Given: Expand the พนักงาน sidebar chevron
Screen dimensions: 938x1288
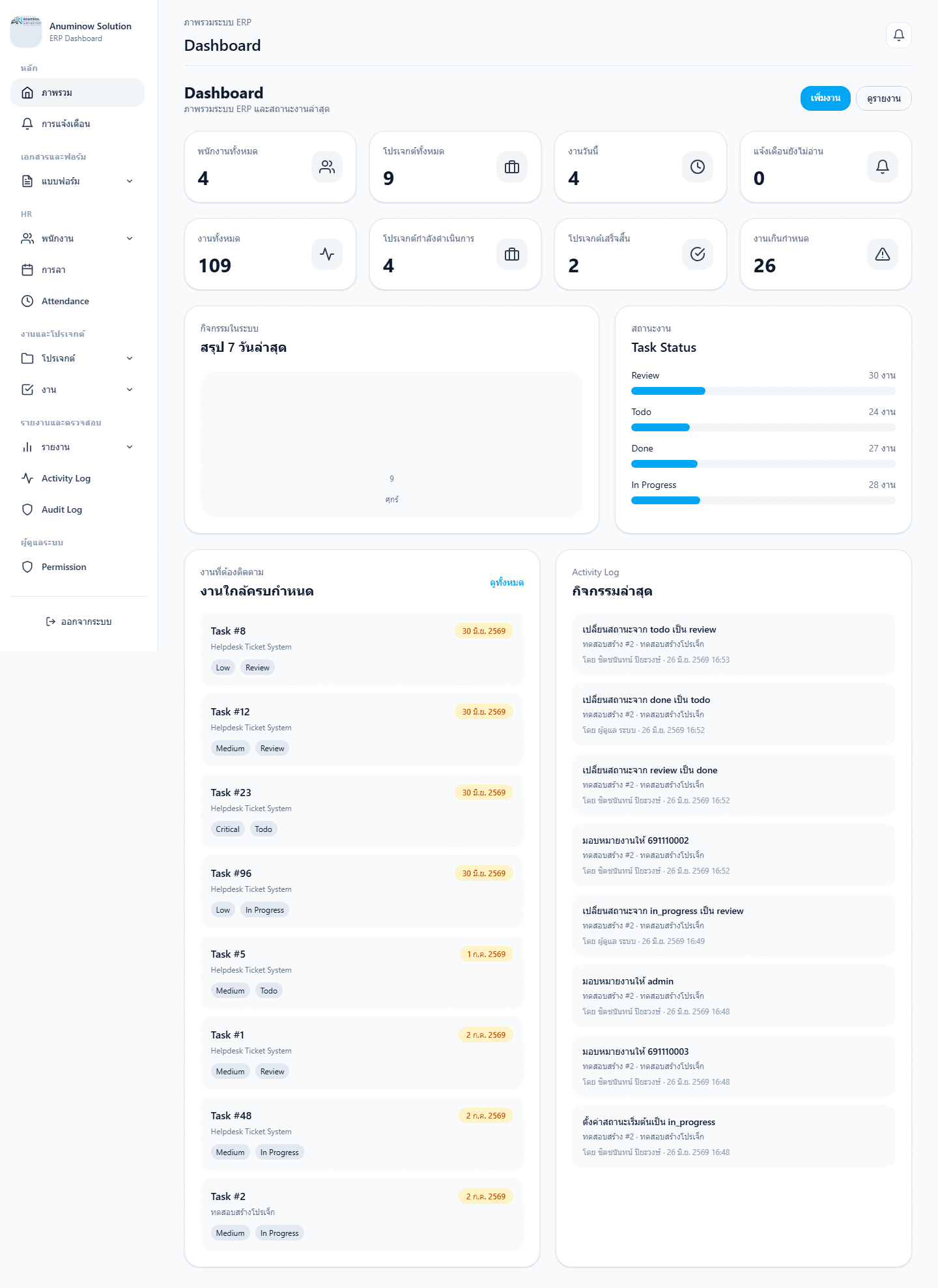Looking at the screenshot, I should click(130, 238).
